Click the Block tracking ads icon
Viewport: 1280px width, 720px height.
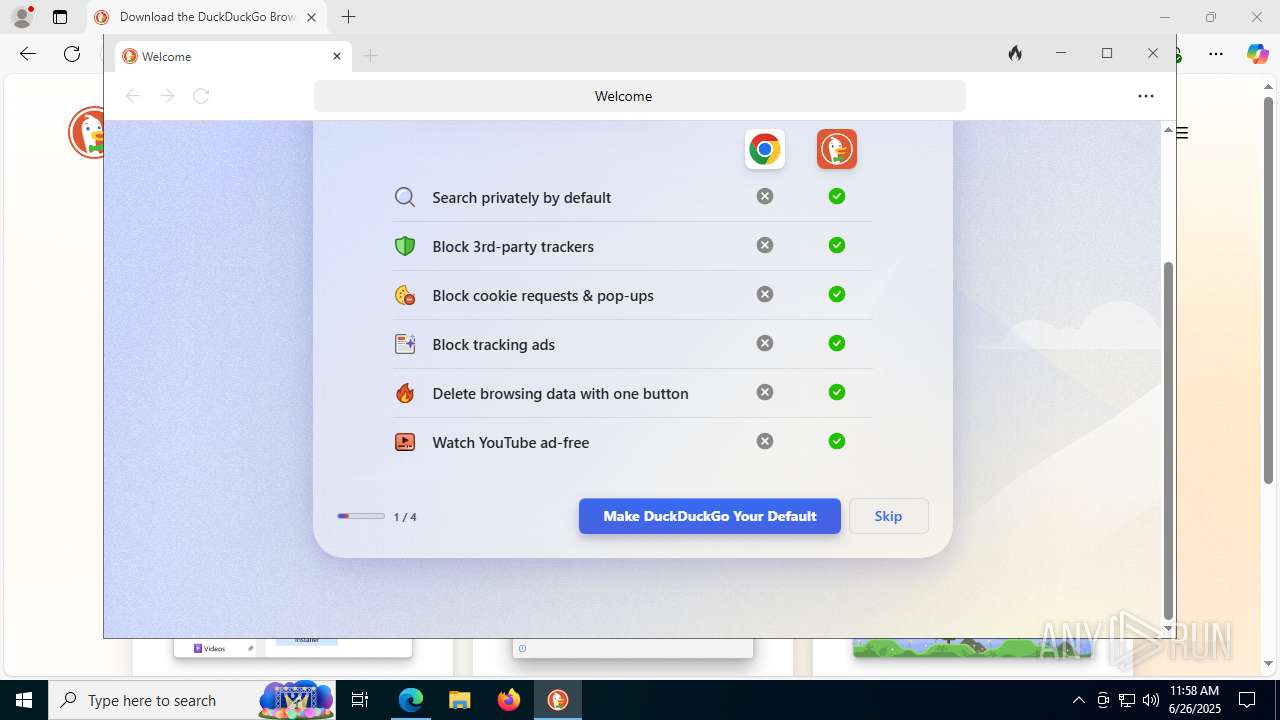coord(405,344)
